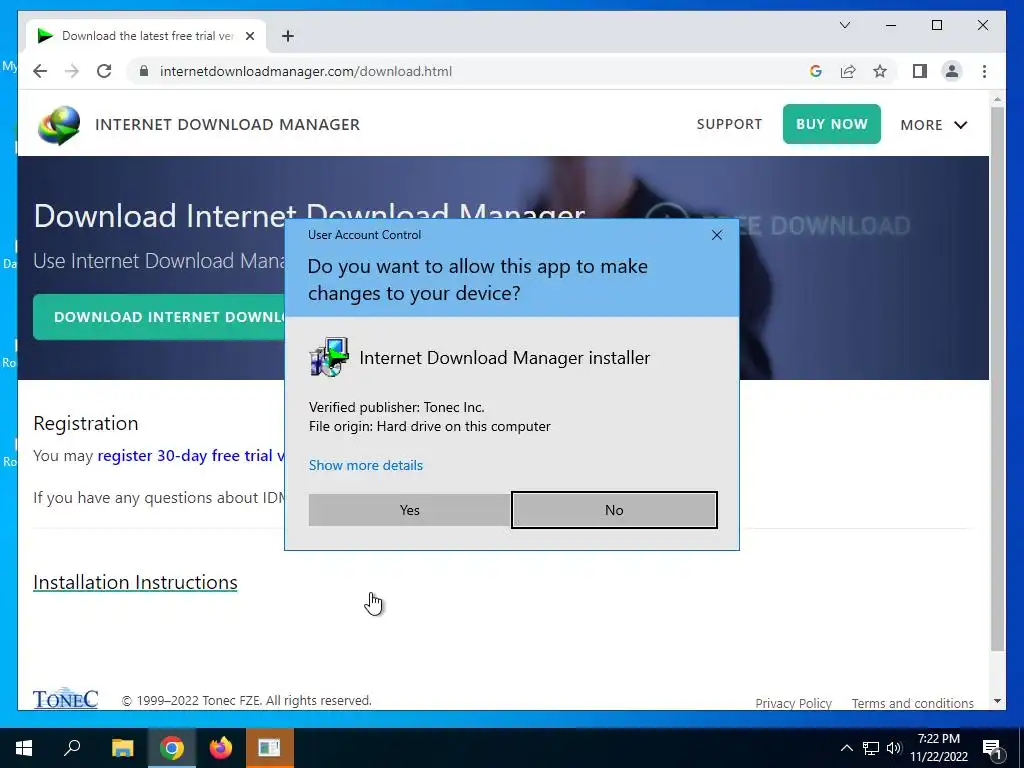Viewport: 1024px width, 768px height.
Task: Launch Firefox from taskbar
Action: (x=221, y=748)
